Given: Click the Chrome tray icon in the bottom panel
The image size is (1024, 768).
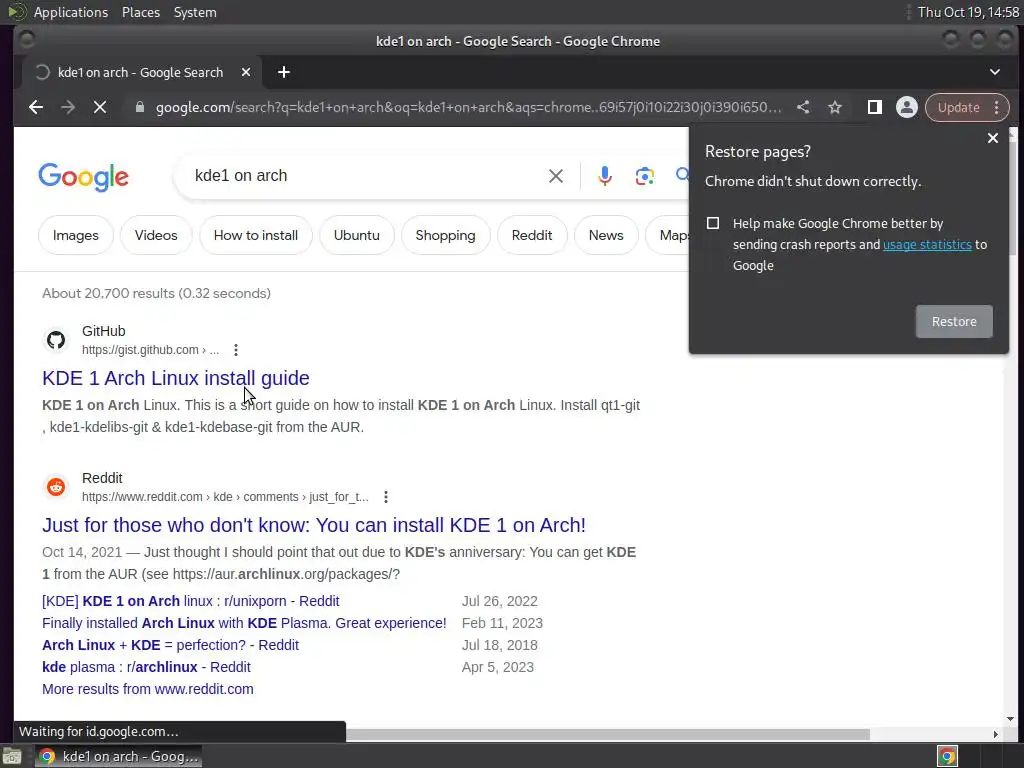Looking at the screenshot, I should coord(947,756).
